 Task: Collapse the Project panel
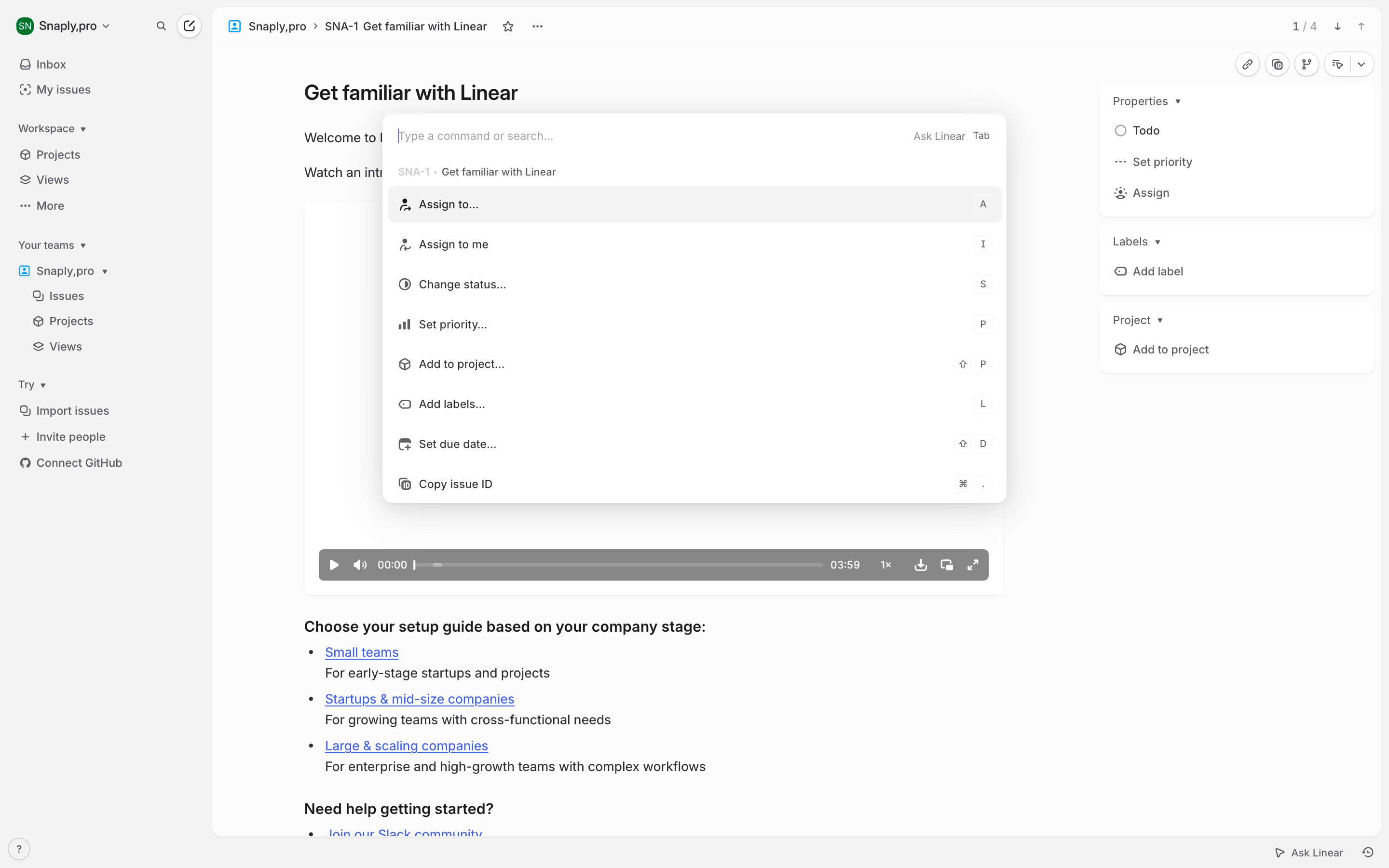click(x=1138, y=320)
